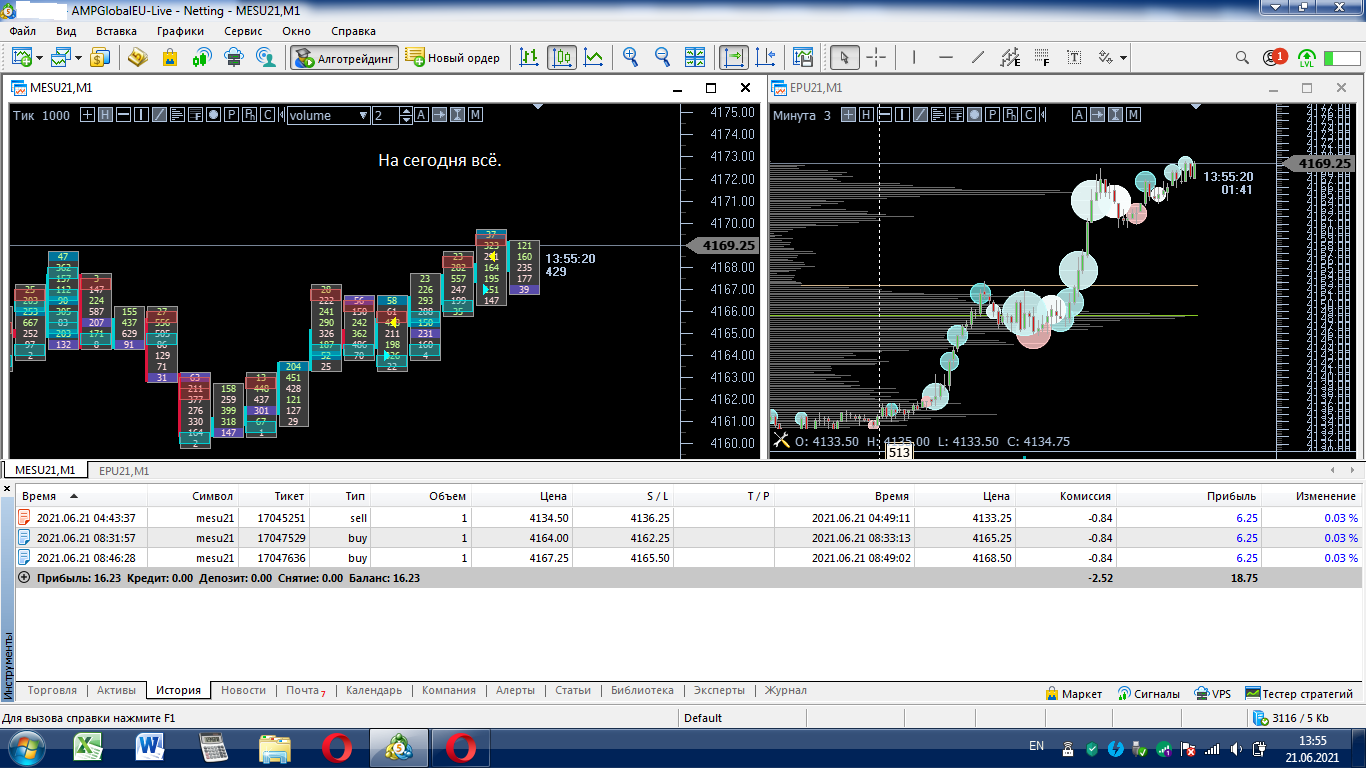Select the equidistant channel tool
Screen dimensions: 1366x768
point(1010,58)
